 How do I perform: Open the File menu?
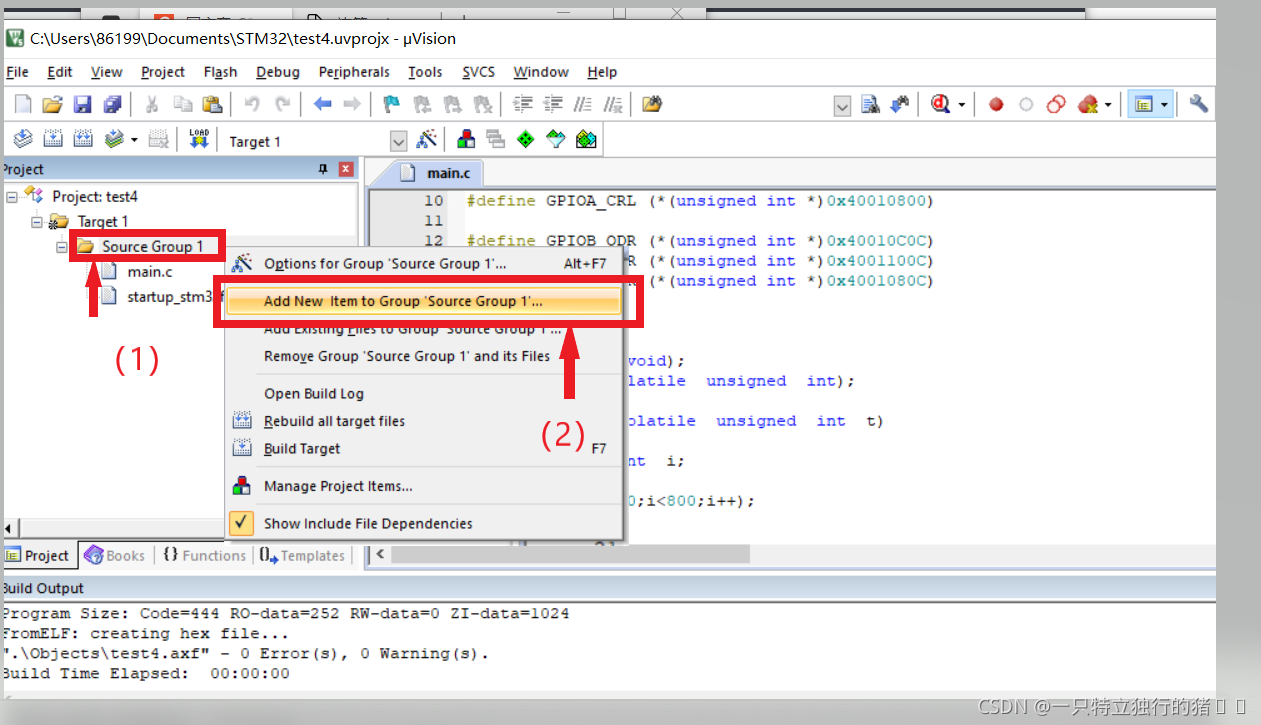coord(18,72)
